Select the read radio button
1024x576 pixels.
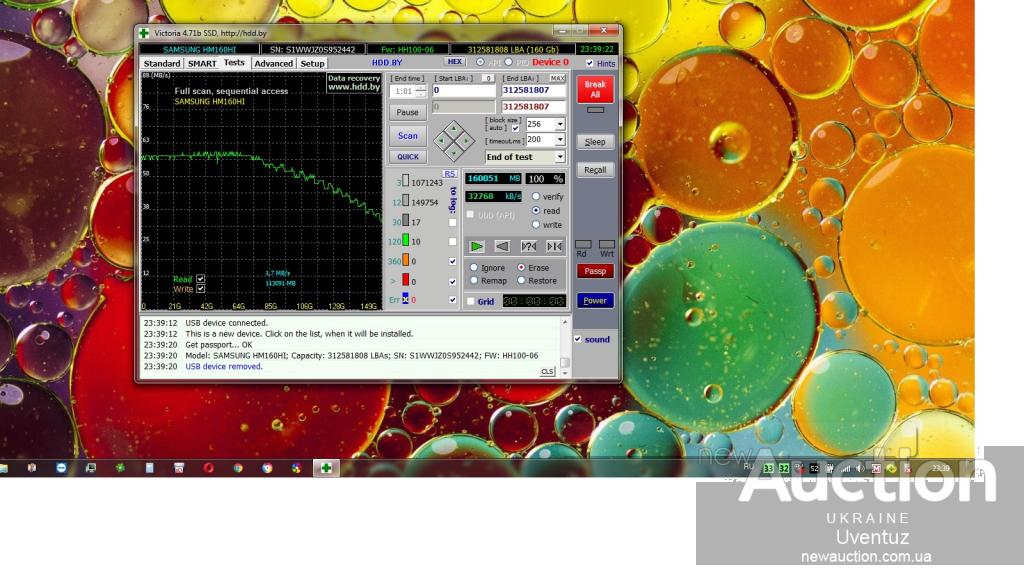click(x=536, y=210)
